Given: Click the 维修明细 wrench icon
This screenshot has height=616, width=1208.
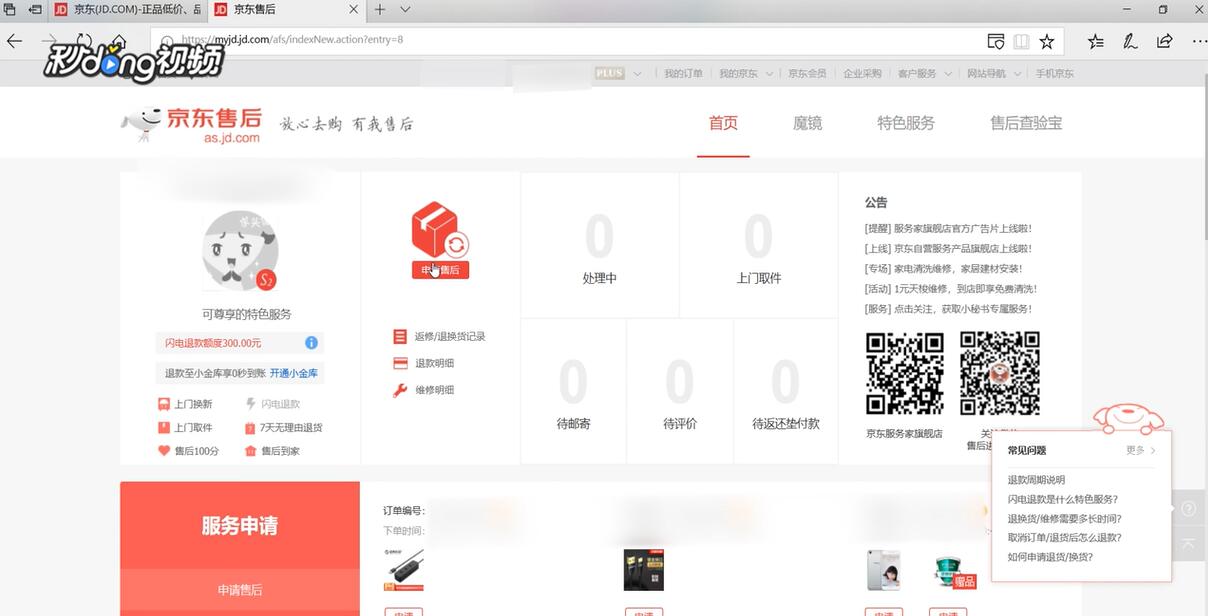Looking at the screenshot, I should (400, 390).
